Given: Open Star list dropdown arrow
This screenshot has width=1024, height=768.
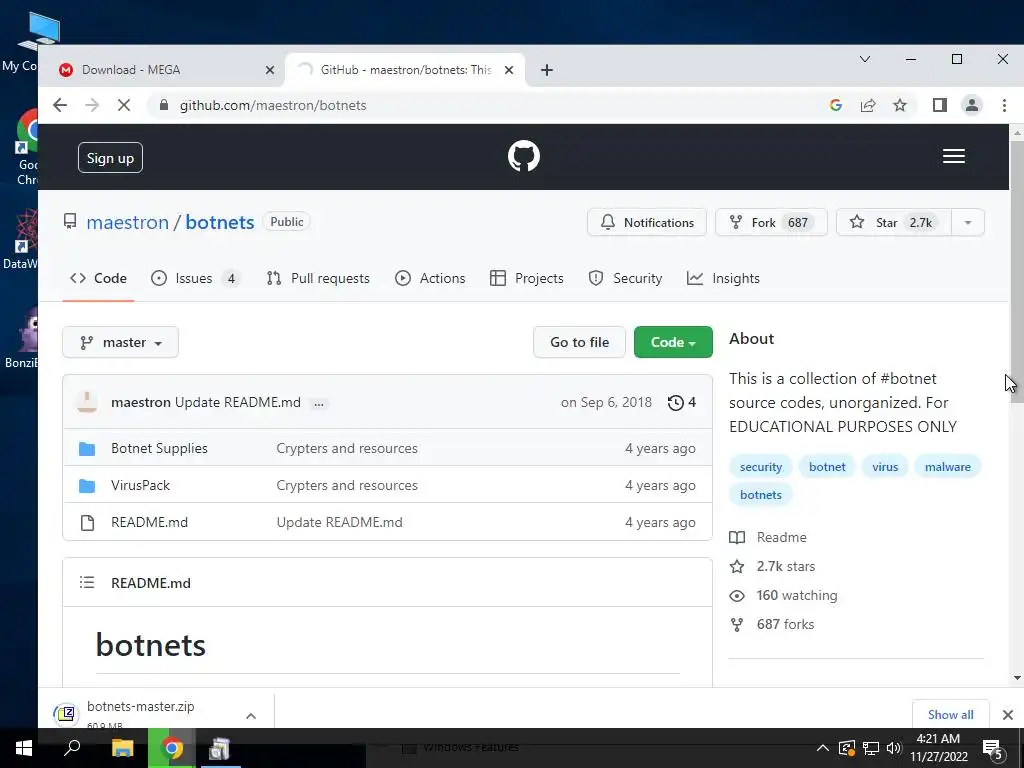Looking at the screenshot, I should point(968,223).
